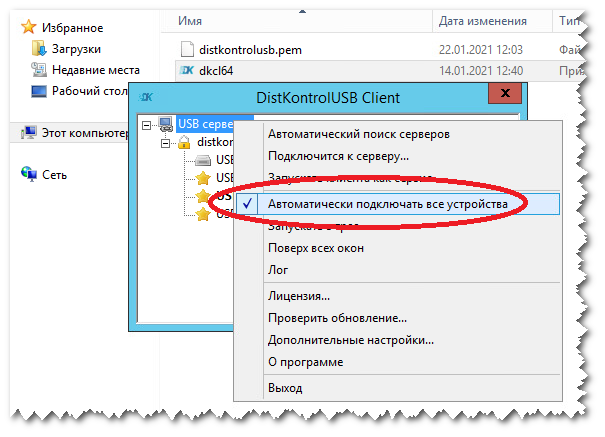Close the DistKontrolUSB Client window
The image size is (605, 437).
(x=505, y=93)
